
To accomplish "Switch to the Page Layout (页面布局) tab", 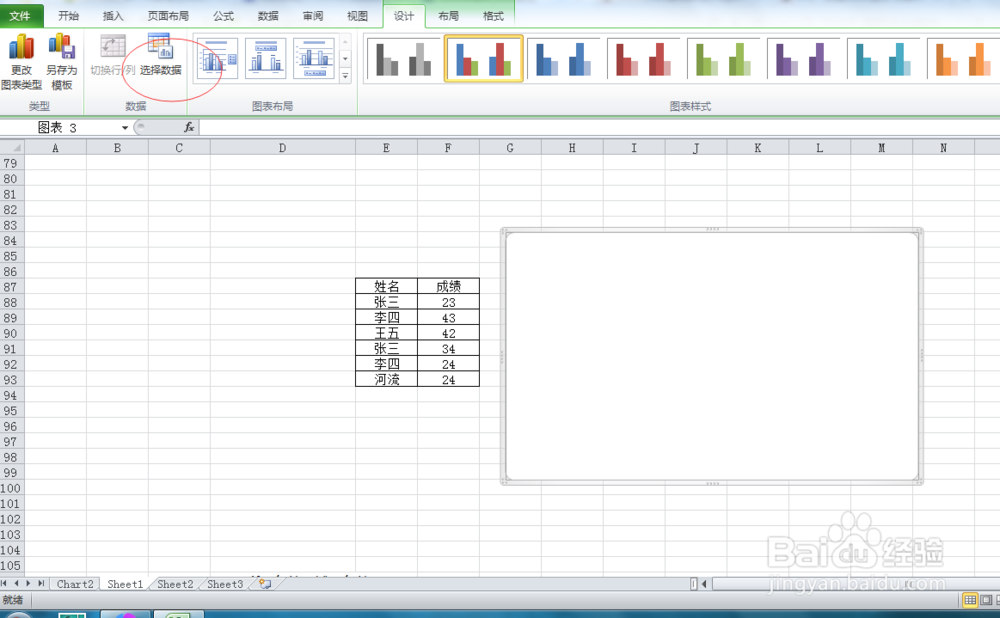I will 168,16.
